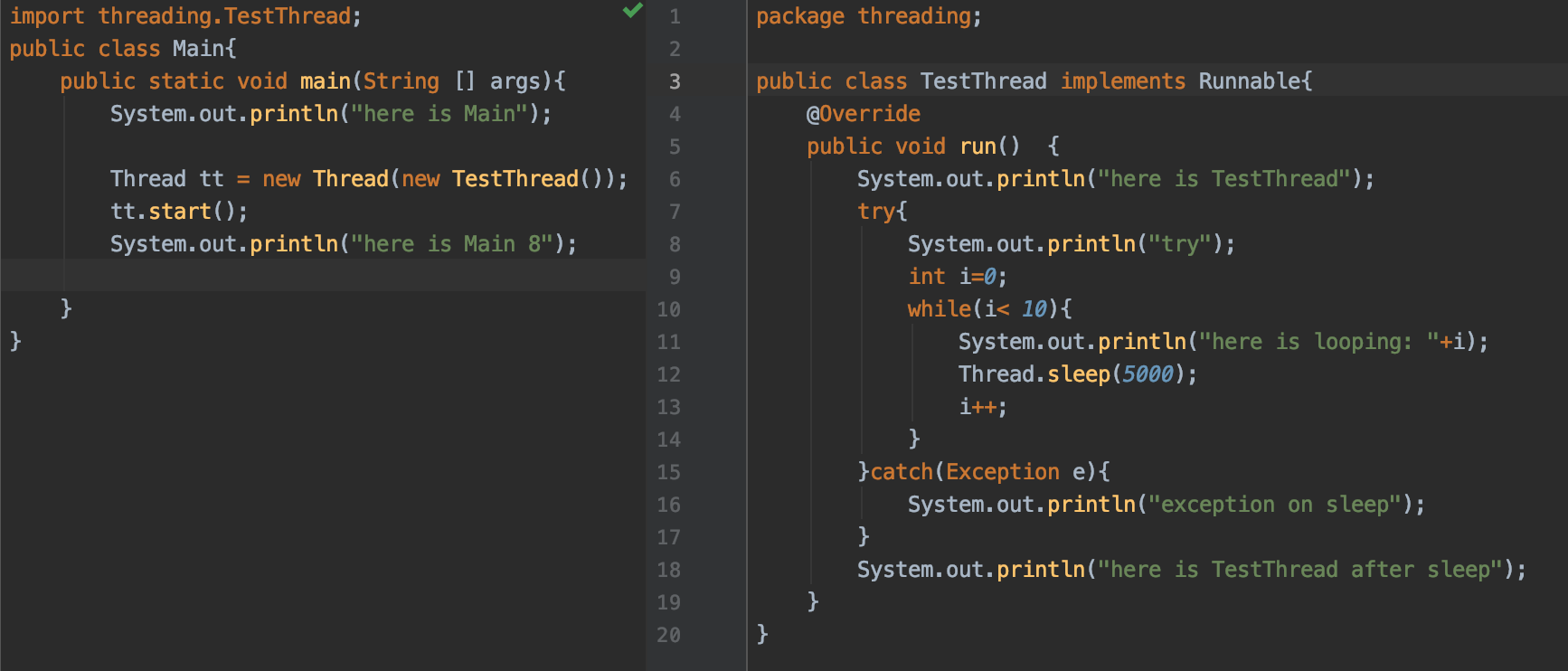This screenshot has height=671, width=1568.
Task: Click the 'package threading;' line
Action: [869, 16]
